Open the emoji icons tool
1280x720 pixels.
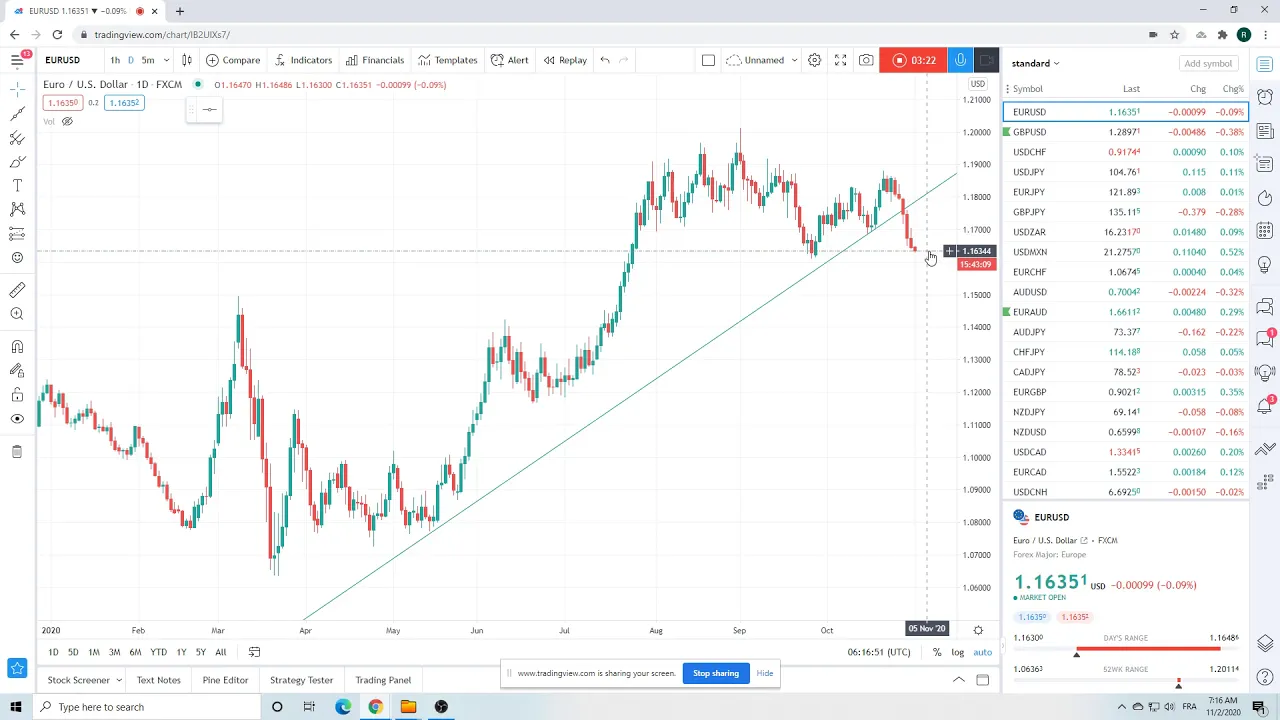coord(17,258)
